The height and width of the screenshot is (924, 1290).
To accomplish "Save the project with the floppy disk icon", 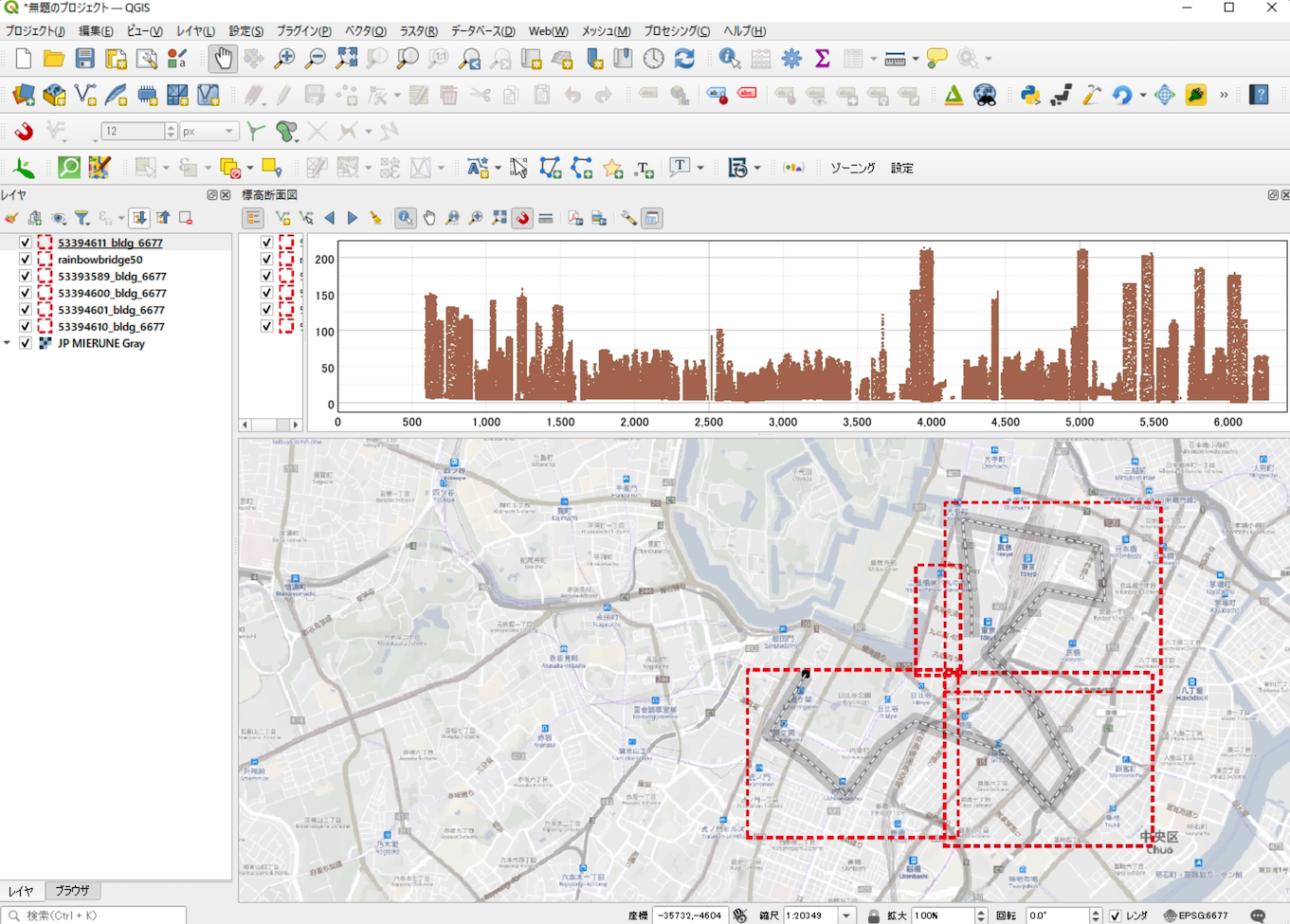I will tap(84, 59).
